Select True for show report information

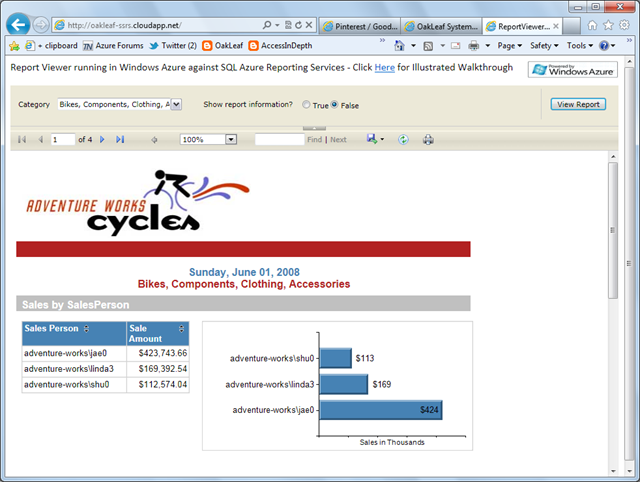[x=306, y=104]
